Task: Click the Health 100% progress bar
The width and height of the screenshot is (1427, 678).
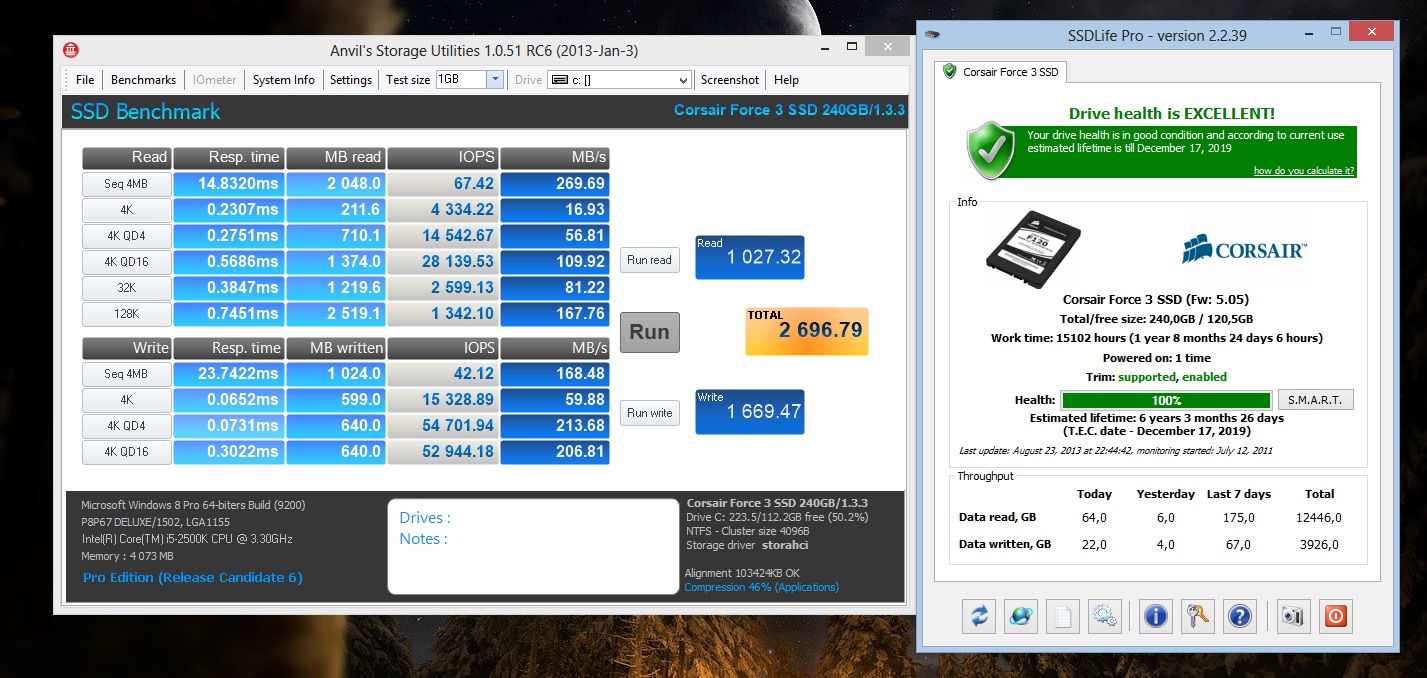Action: [1166, 400]
